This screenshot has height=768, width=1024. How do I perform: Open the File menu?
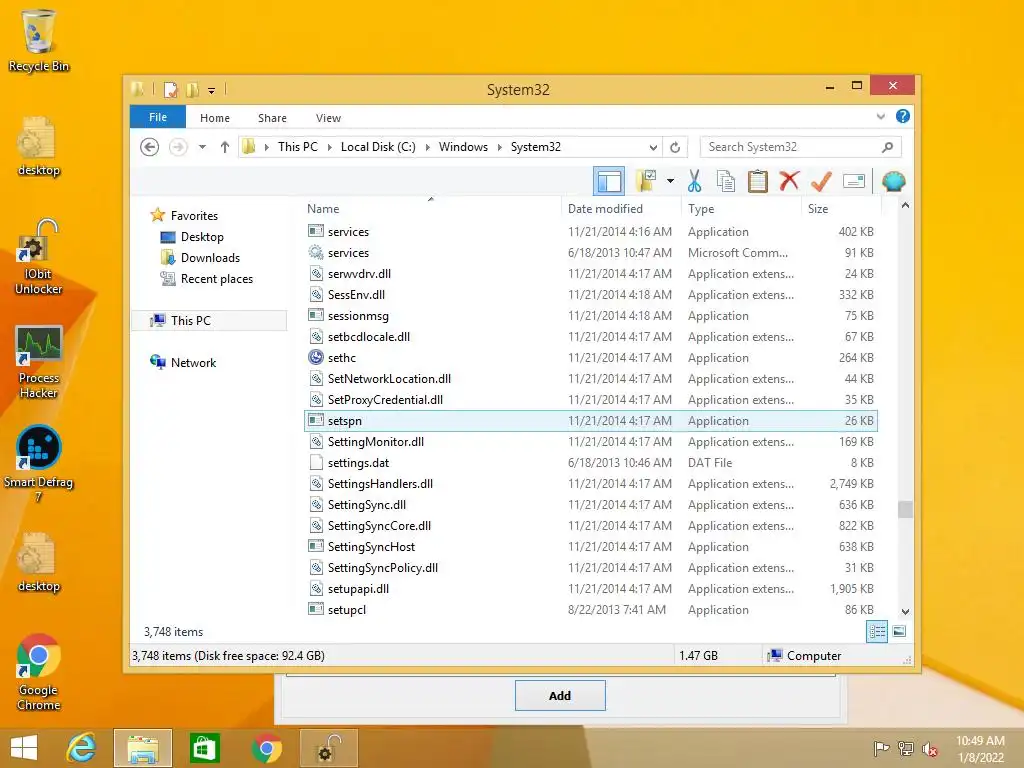(x=158, y=117)
